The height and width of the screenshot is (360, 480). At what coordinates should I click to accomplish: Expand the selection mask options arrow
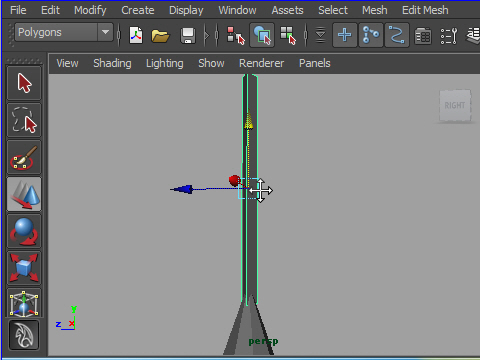[320, 35]
